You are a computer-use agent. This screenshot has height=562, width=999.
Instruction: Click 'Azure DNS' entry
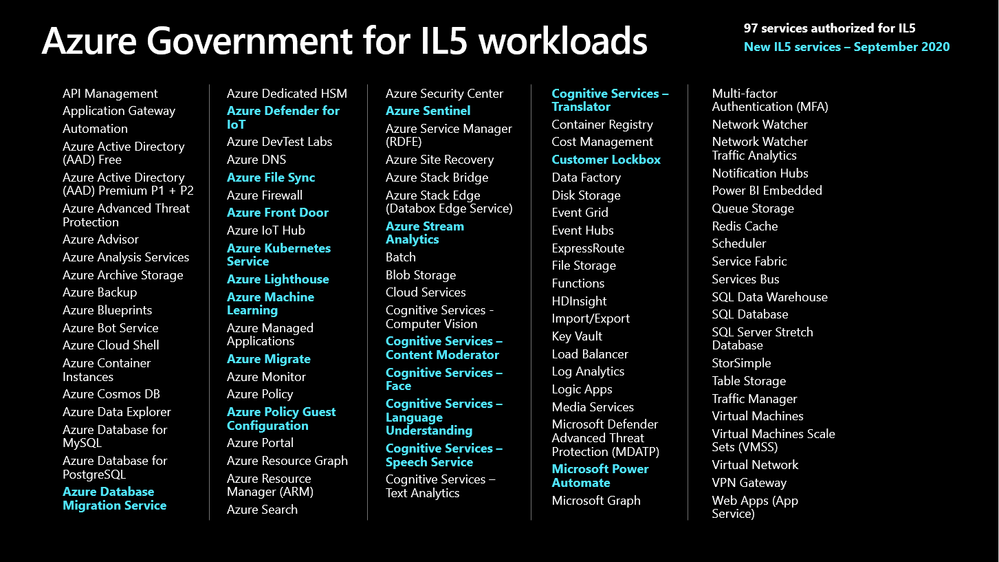point(256,160)
